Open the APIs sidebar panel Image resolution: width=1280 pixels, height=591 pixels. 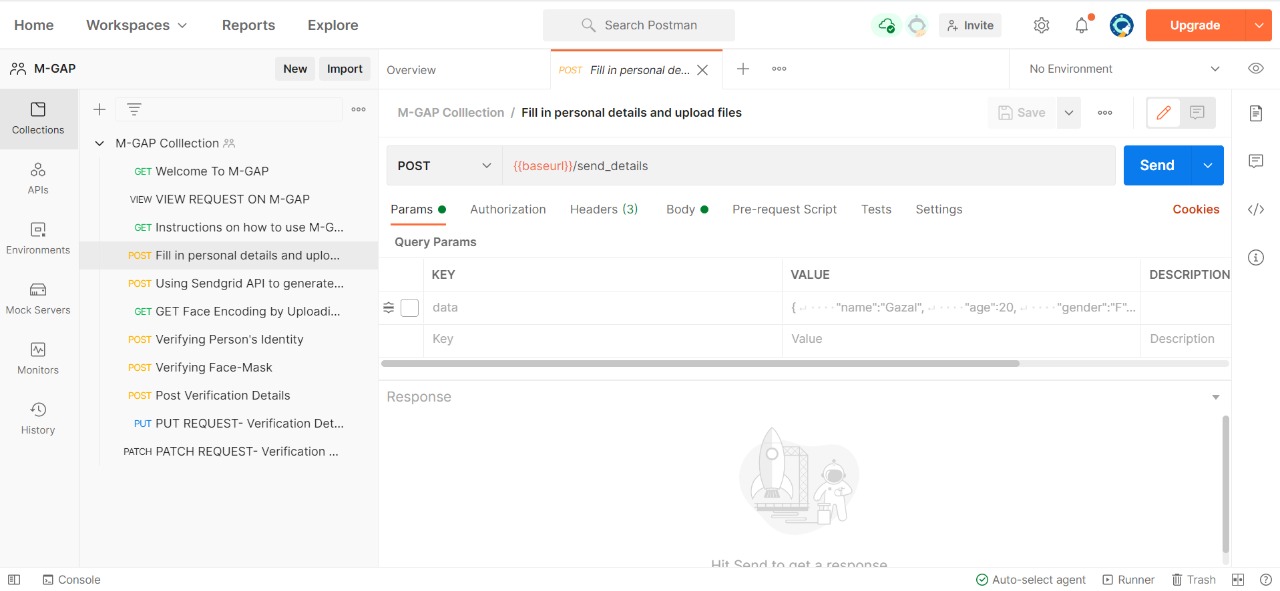click(x=38, y=178)
